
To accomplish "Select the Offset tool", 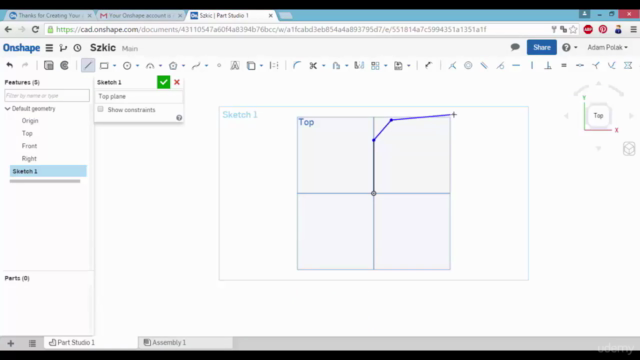I will 336,65.
